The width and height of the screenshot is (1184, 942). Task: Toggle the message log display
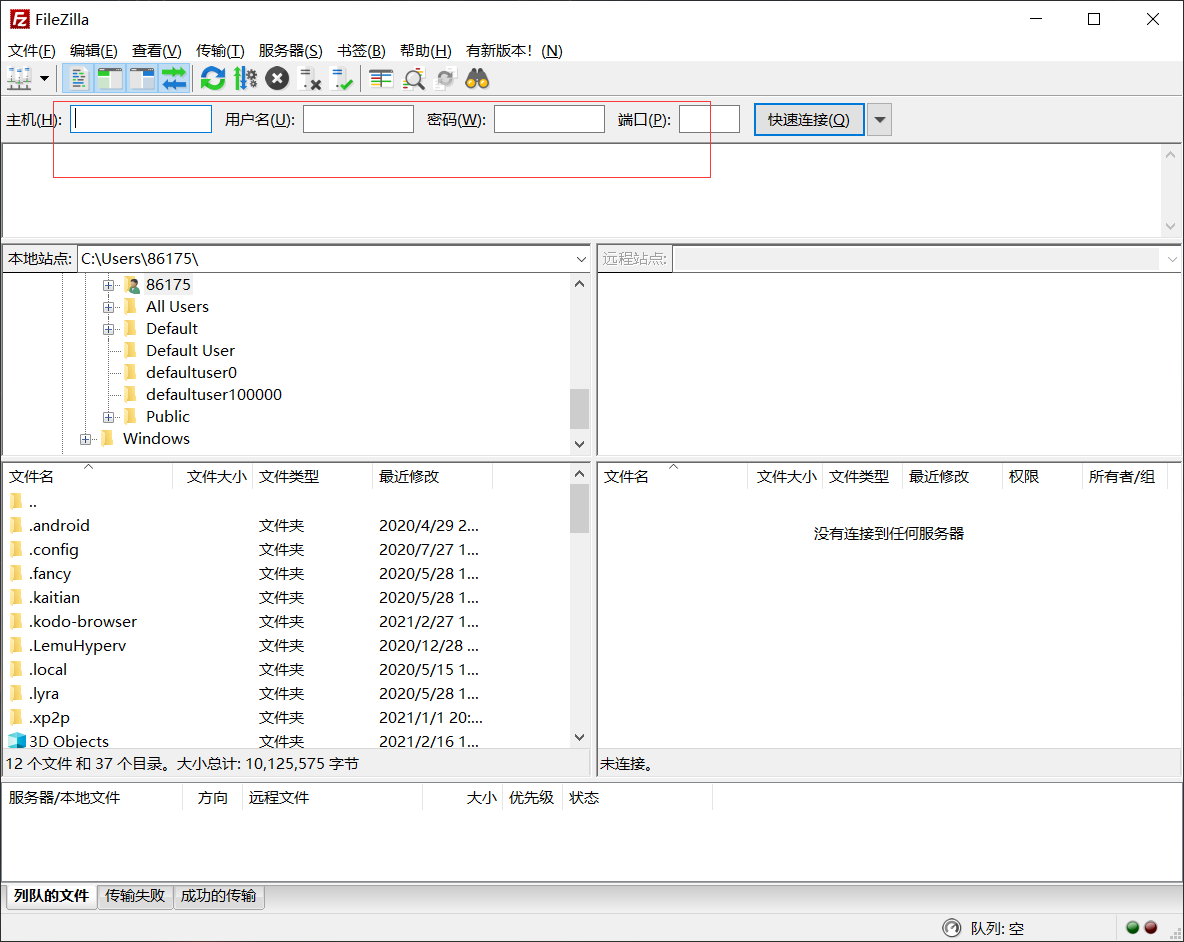coord(78,78)
